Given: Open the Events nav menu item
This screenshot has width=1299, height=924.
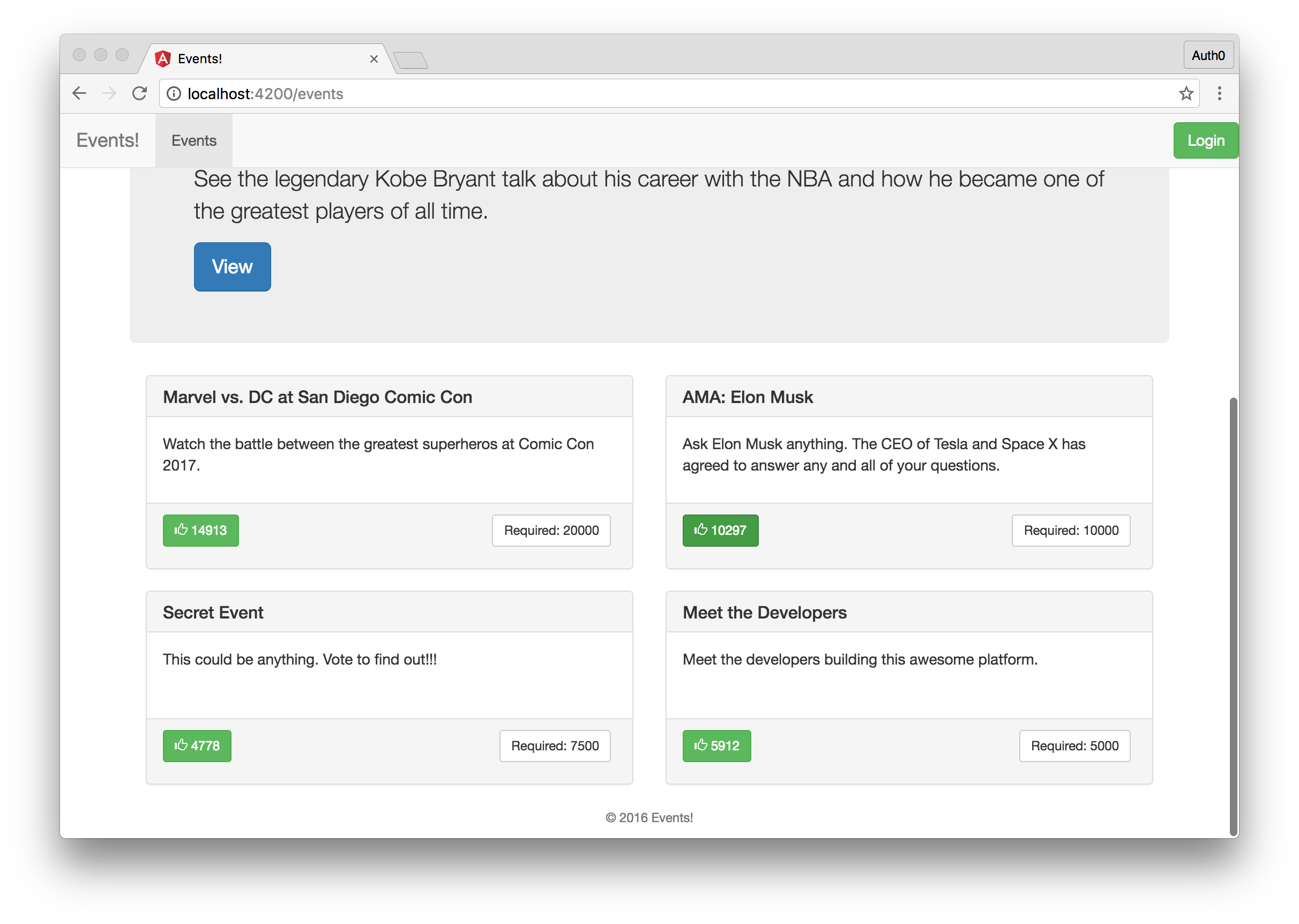Looking at the screenshot, I should click(x=194, y=140).
